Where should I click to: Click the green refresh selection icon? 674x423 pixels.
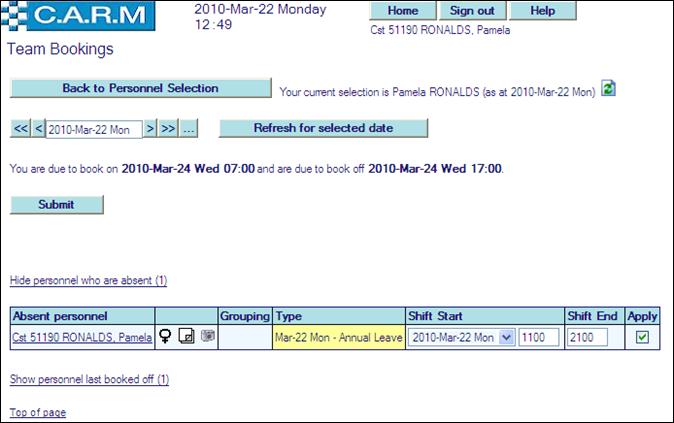click(x=608, y=89)
